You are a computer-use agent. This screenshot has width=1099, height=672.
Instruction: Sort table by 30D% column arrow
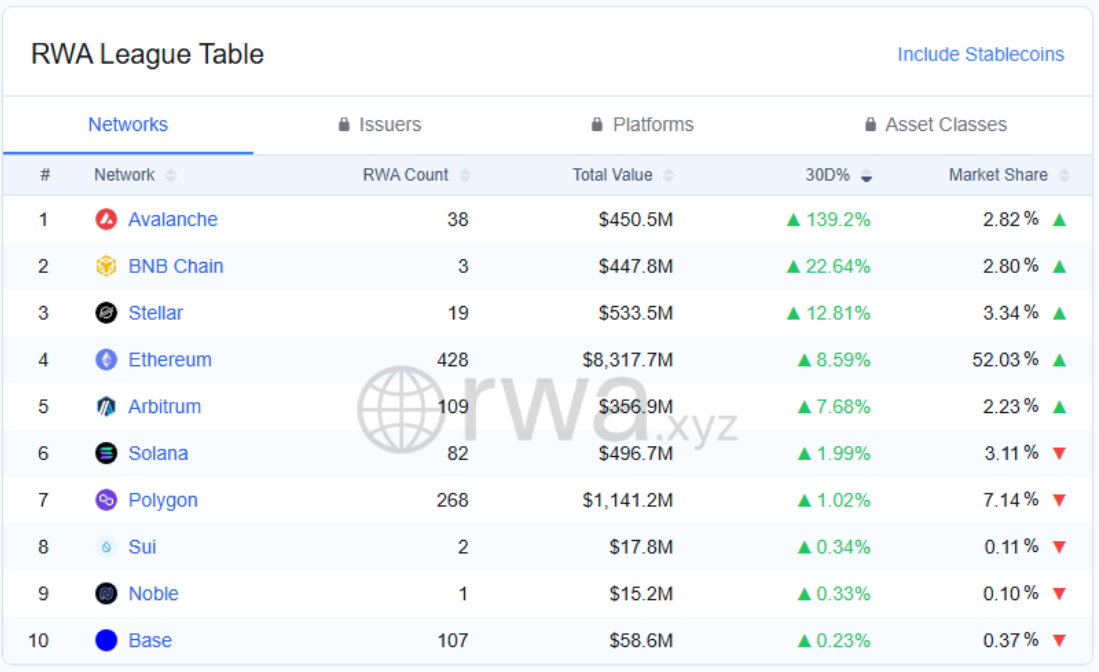click(x=866, y=175)
